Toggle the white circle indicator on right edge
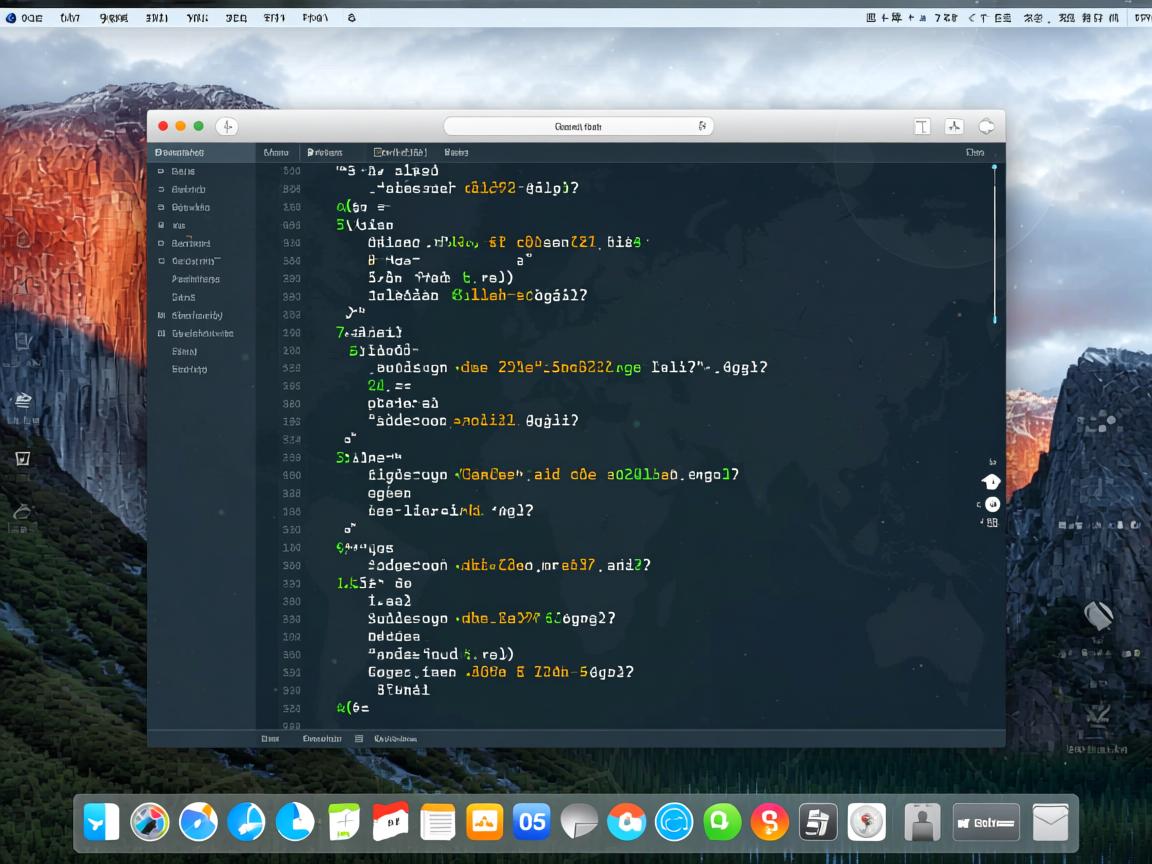The height and width of the screenshot is (864, 1152). [992, 504]
